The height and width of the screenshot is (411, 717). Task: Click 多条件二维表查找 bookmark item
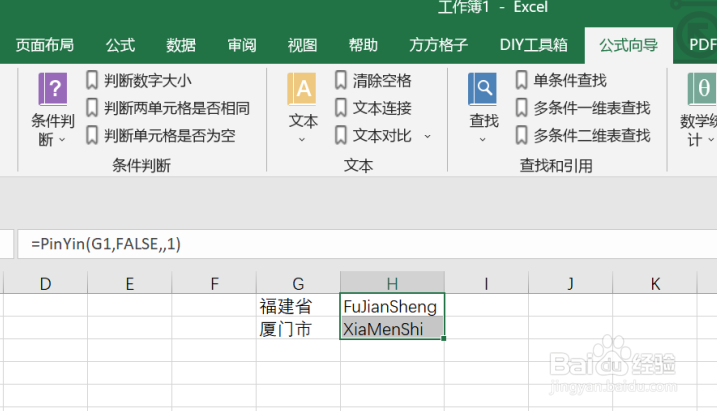tap(583, 135)
